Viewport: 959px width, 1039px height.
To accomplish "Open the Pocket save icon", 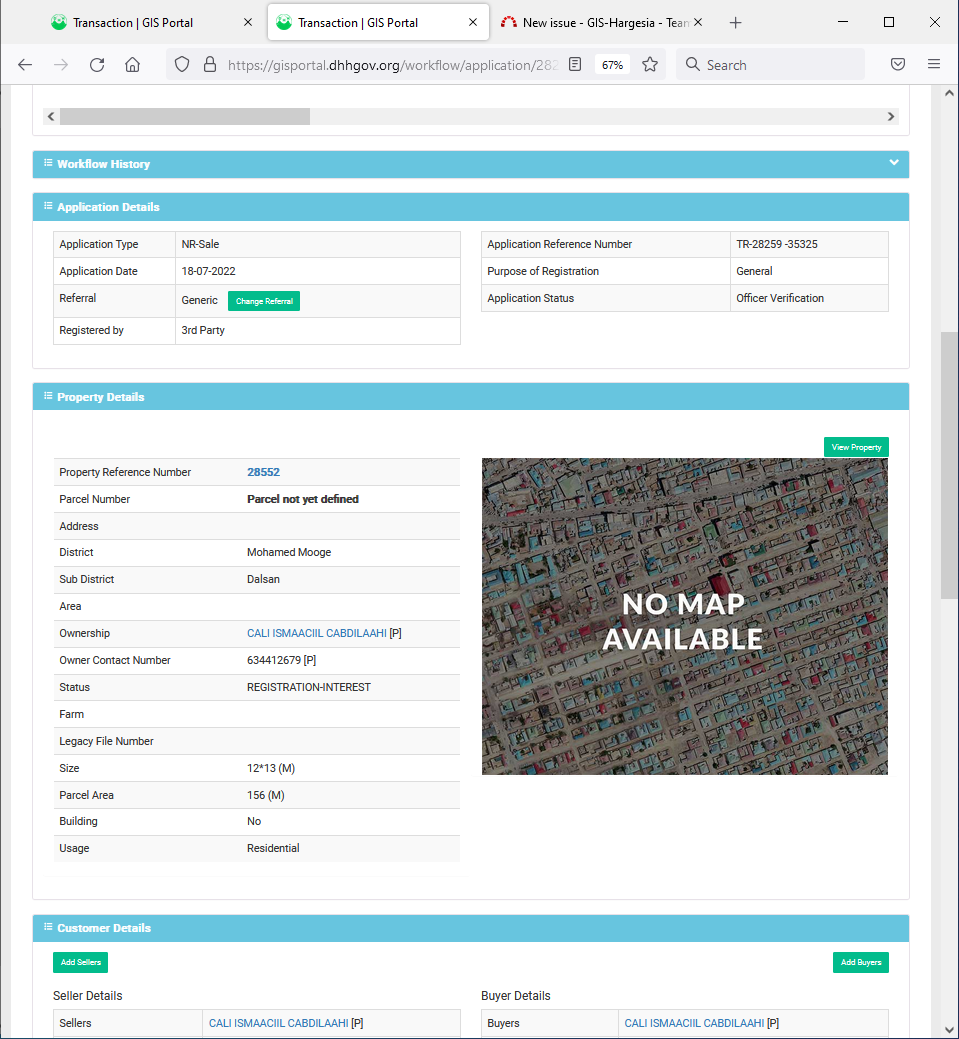I will pyautogui.click(x=898, y=64).
